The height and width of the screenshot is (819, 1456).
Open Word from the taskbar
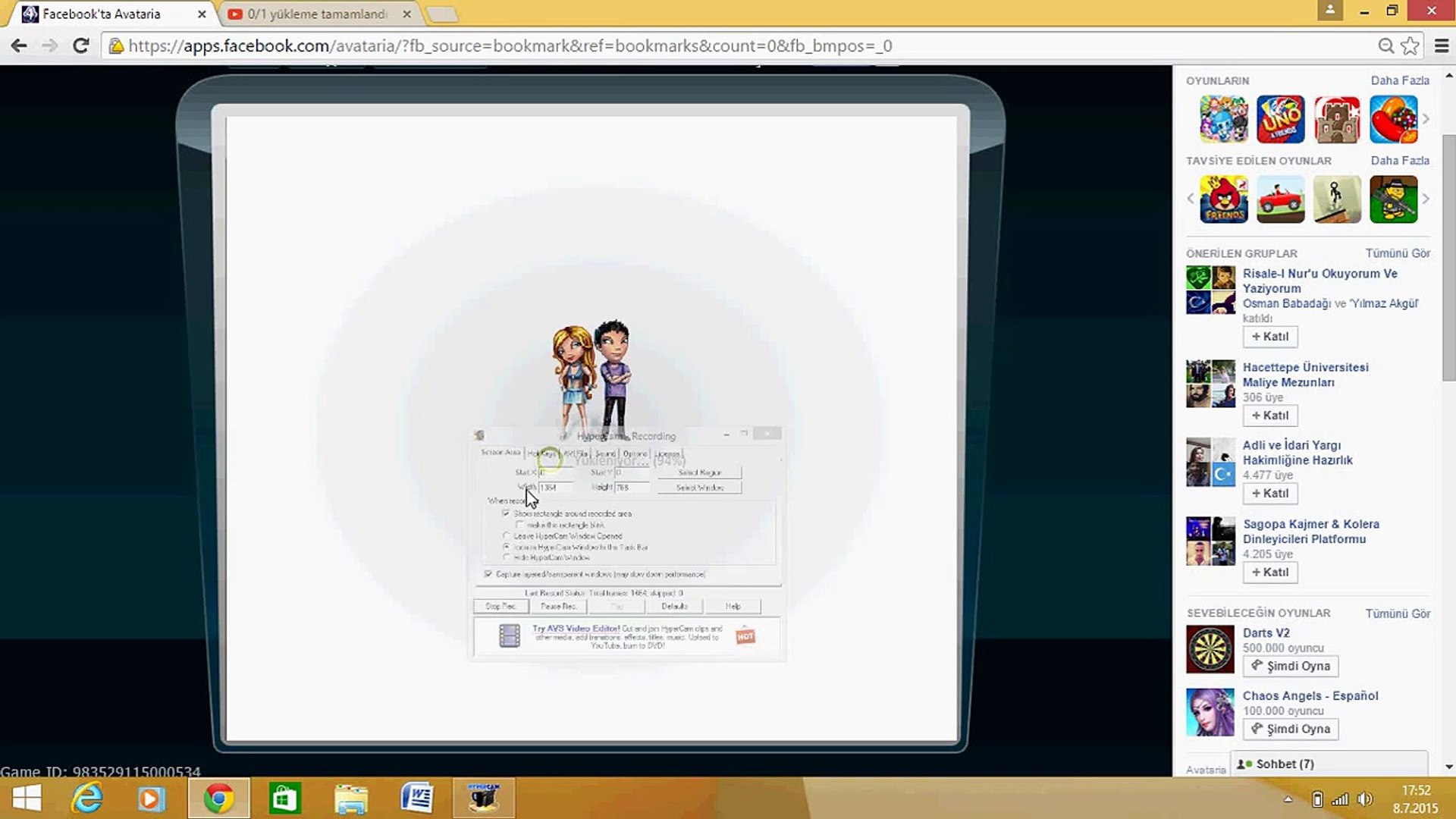click(416, 799)
